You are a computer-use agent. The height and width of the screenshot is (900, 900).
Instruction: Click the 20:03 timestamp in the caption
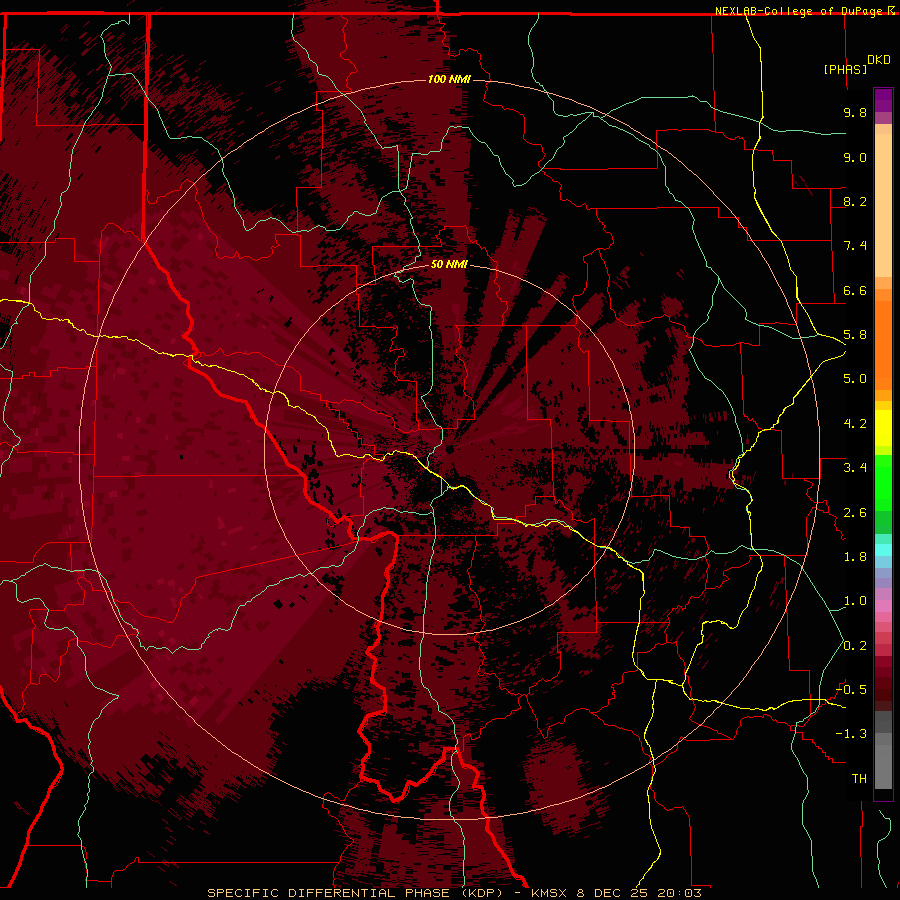[x=682, y=893]
